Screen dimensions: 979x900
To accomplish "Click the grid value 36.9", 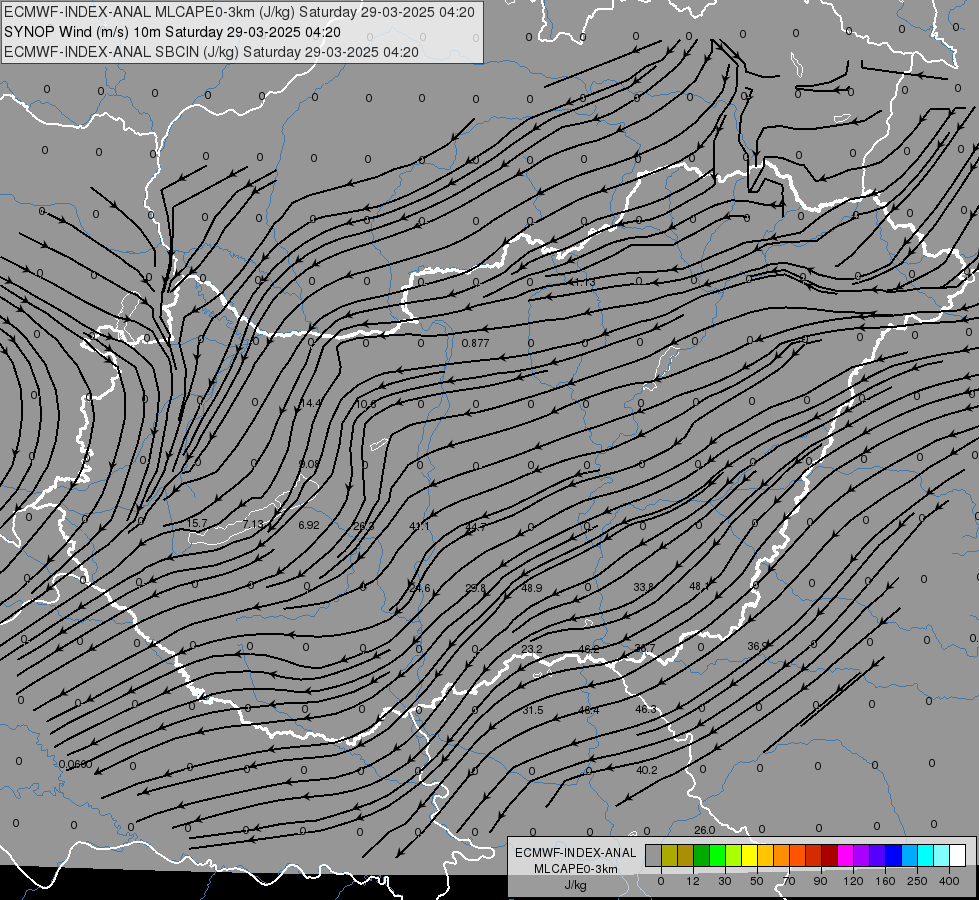I will coord(757,646).
